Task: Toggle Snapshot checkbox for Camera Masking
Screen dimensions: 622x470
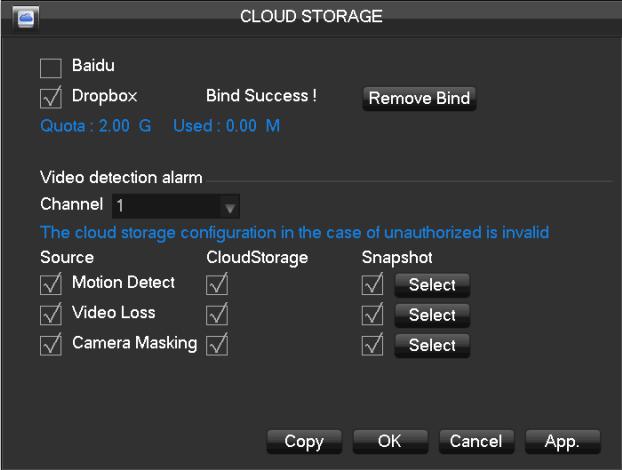Action: pyautogui.click(x=372, y=345)
